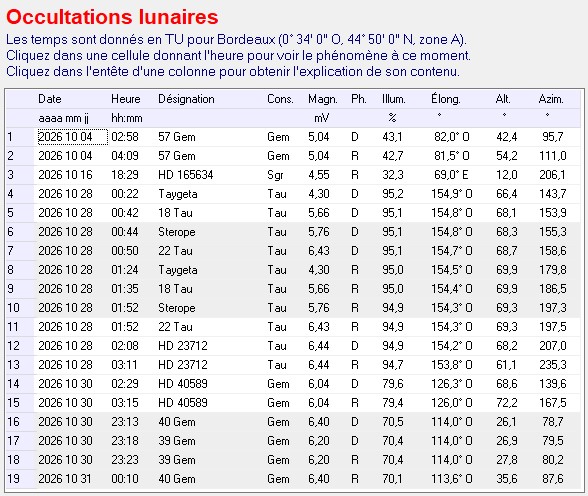Image resolution: width=588 pixels, height=496 pixels.
Task: Click date cell 2026 10 31
Action: click(x=65, y=479)
